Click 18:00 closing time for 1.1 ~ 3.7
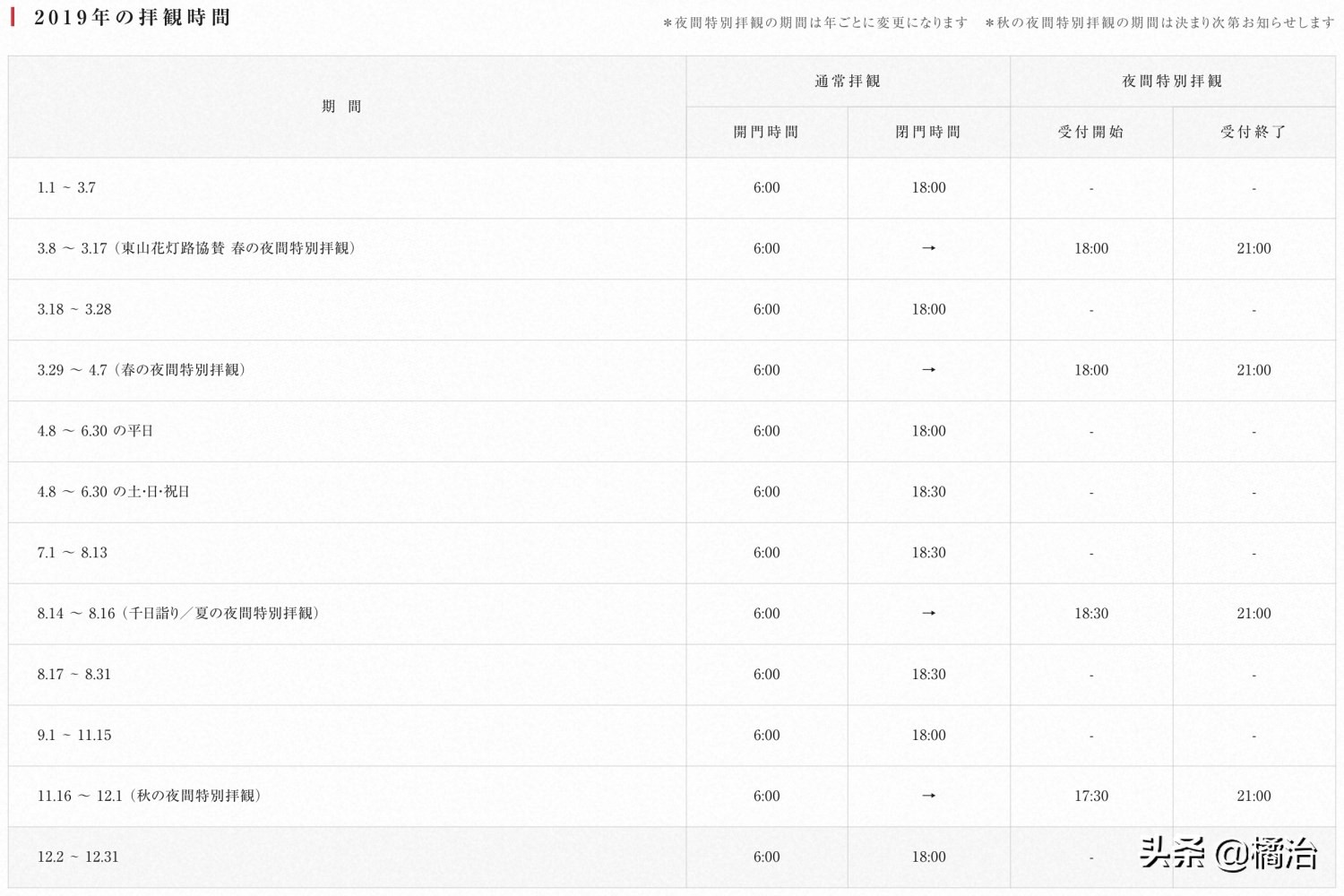The height and width of the screenshot is (896, 1344). click(x=929, y=188)
